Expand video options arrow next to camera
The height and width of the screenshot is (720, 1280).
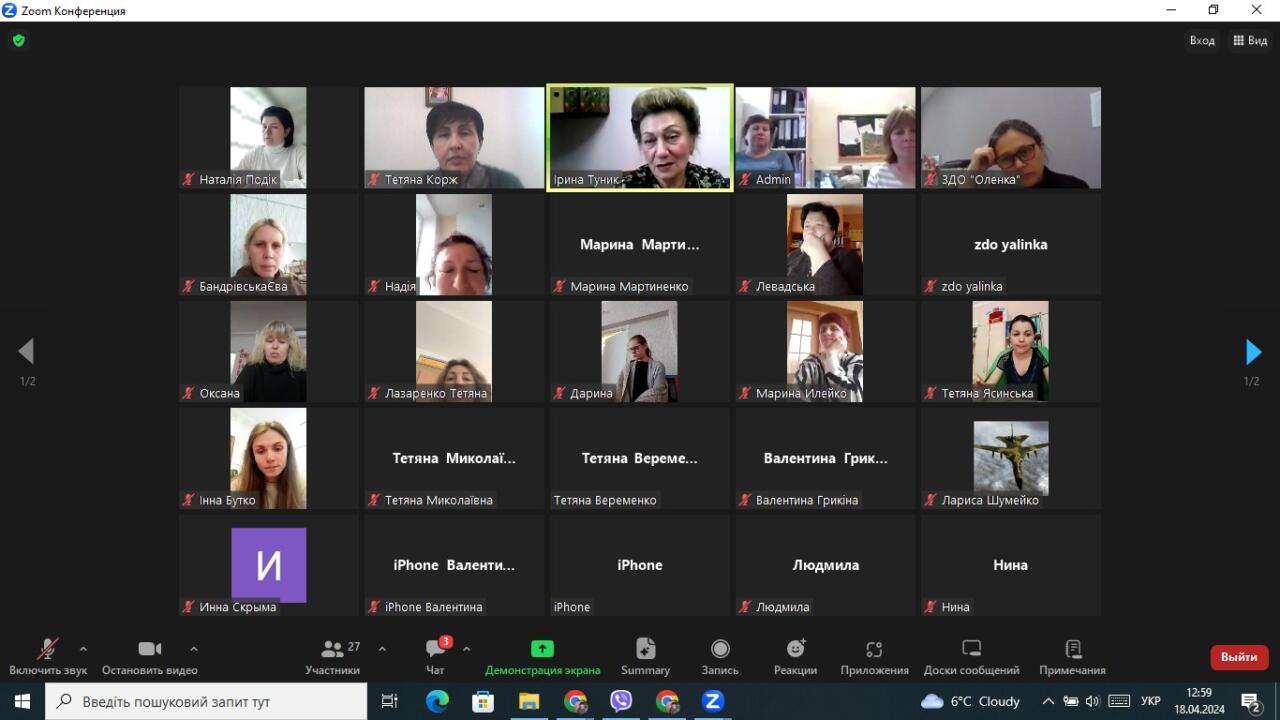coord(194,649)
